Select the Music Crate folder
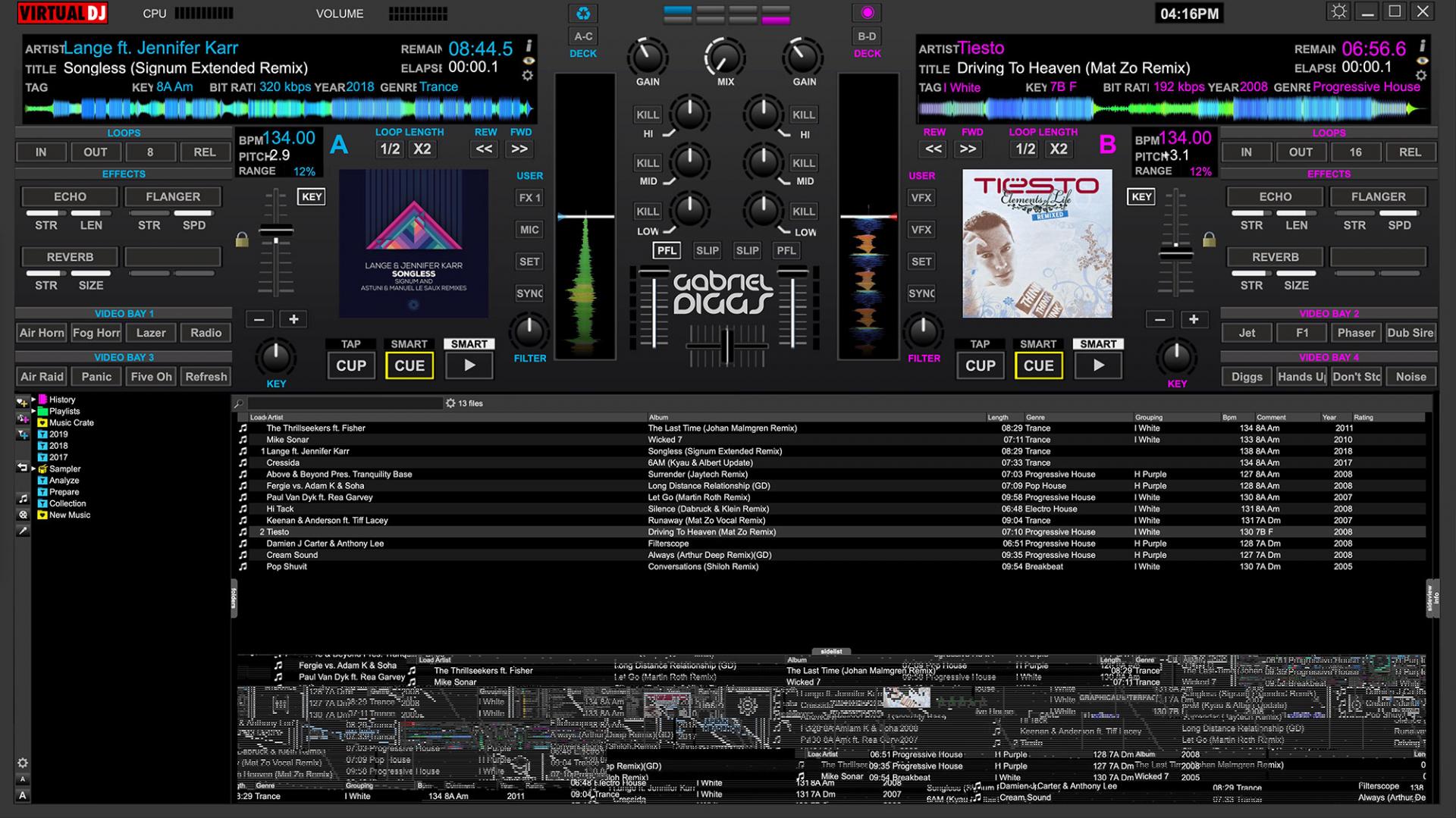The width and height of the screenshot is (1456, 818). [x=71, y=423]
